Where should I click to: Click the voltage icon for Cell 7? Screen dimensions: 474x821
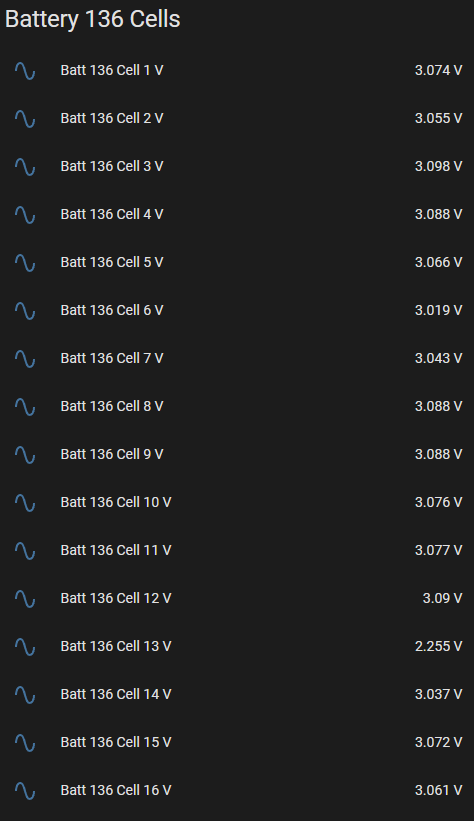click(x=25, y=359)
